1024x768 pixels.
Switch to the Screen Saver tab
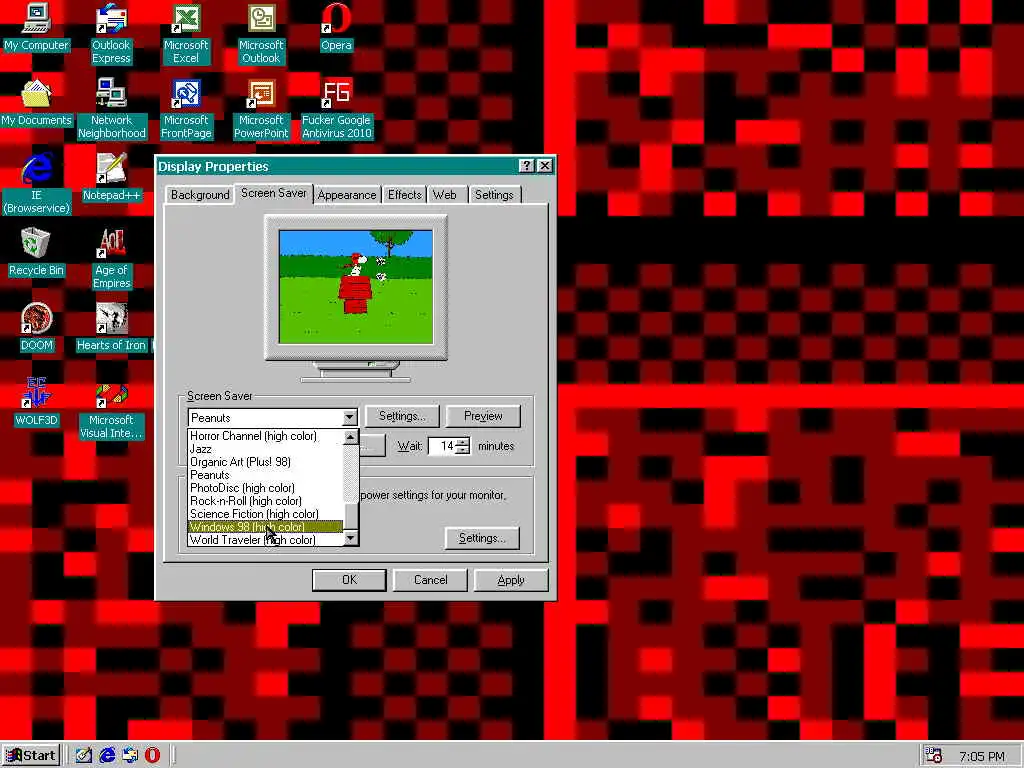click(x=274, y=193)
